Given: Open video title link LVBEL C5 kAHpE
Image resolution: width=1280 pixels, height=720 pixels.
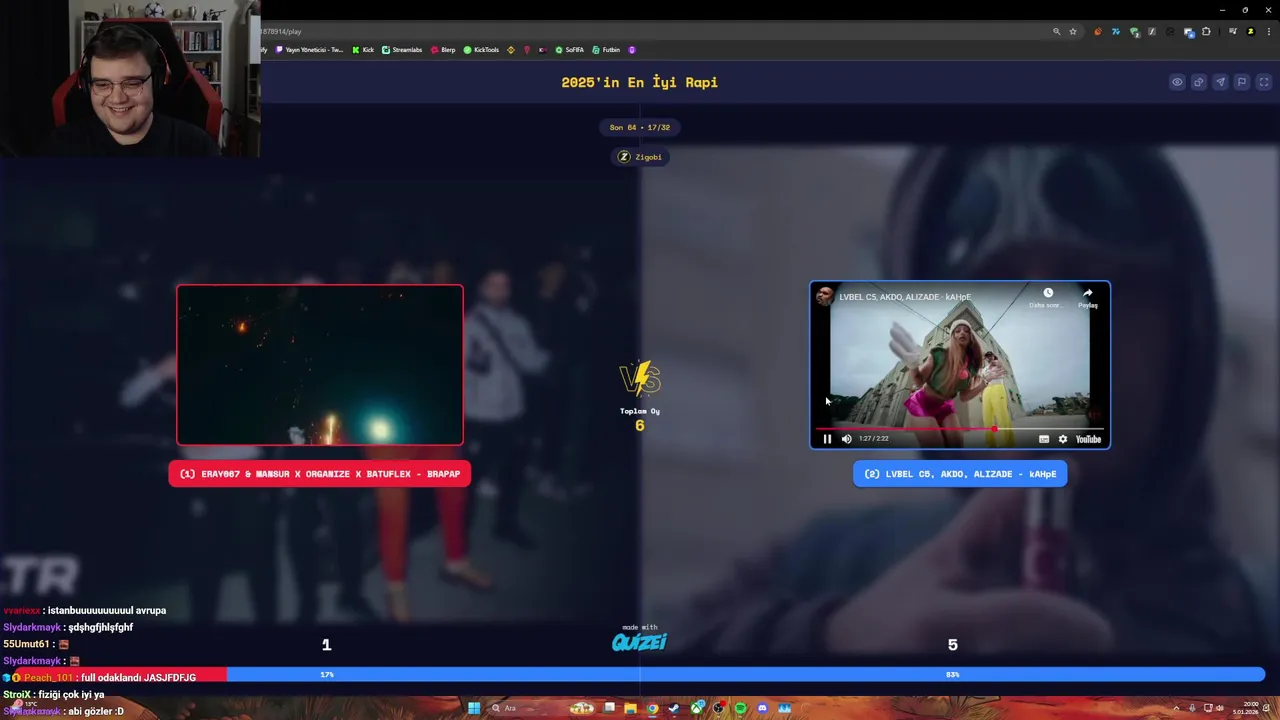Looking at the screenshot, I should (905, 297).
